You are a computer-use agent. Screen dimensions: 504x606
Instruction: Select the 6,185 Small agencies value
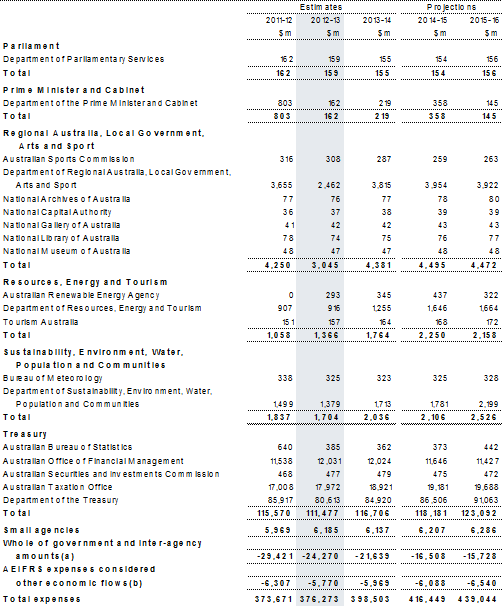click(326, 530)
